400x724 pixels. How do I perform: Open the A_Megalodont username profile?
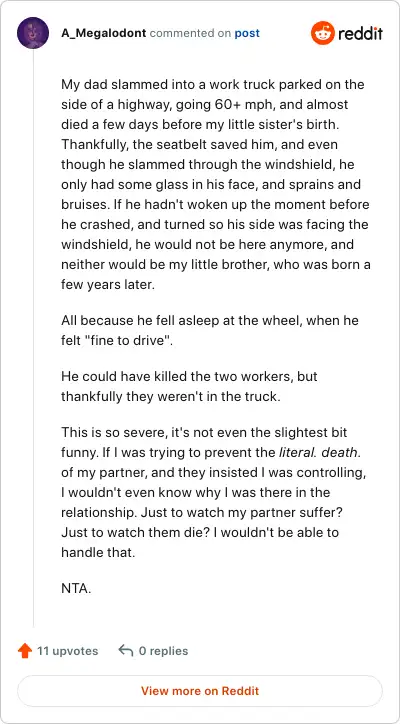(x=103, y=33)
